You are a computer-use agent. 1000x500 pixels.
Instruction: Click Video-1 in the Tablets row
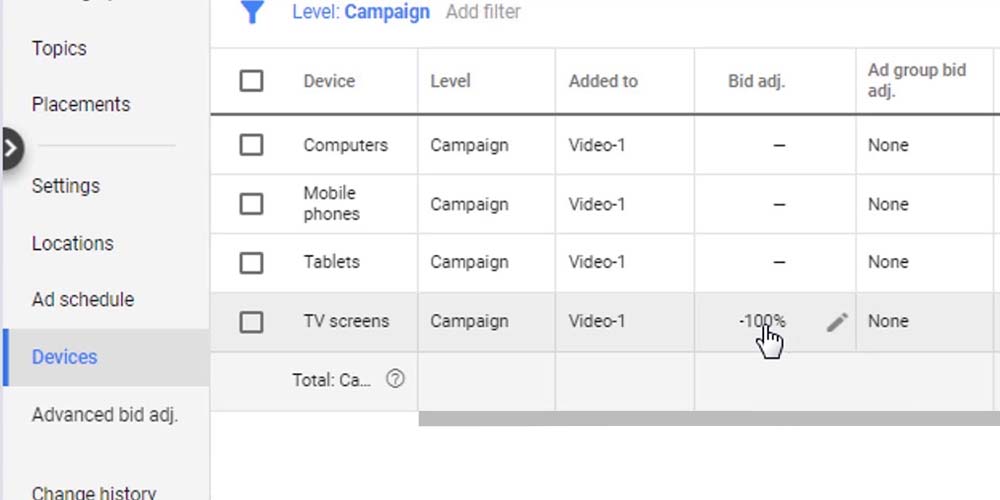click(597, 262)
